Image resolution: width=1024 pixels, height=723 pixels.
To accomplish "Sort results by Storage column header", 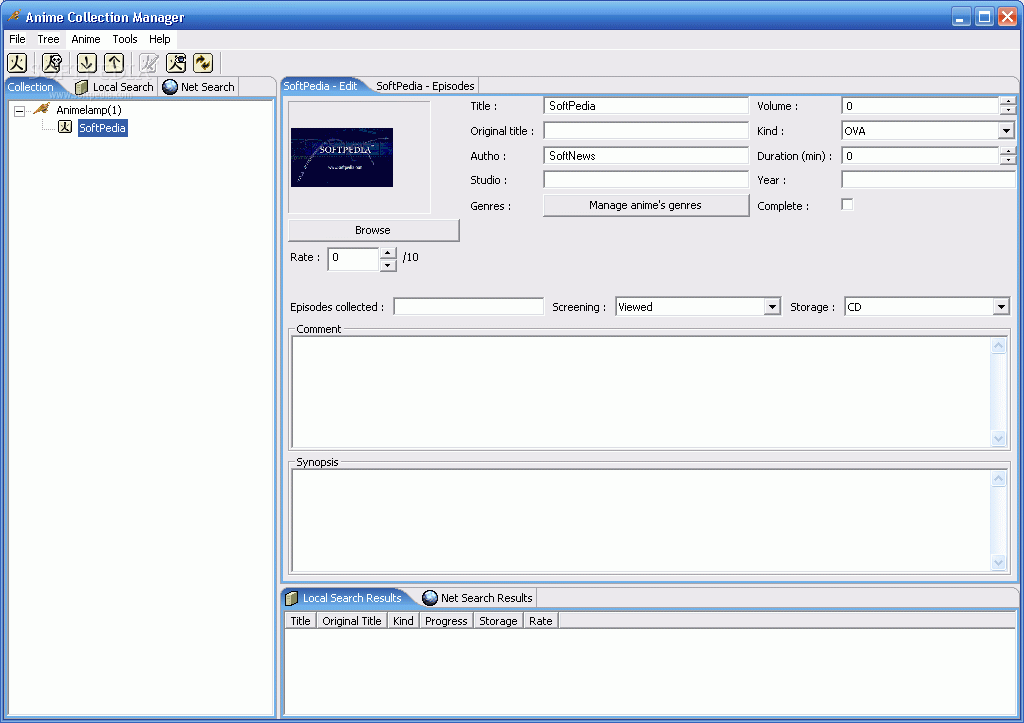I will pos(498,621).
